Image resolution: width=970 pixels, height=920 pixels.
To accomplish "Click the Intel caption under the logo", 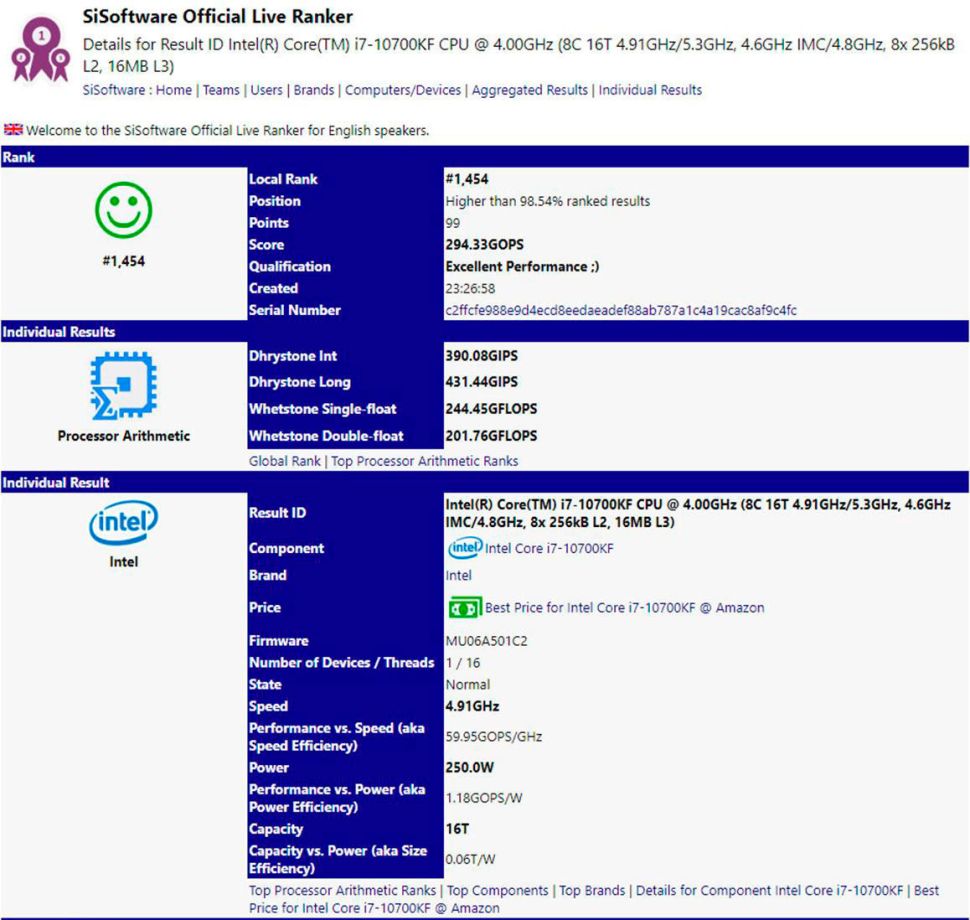I will [x=124, y=562].
